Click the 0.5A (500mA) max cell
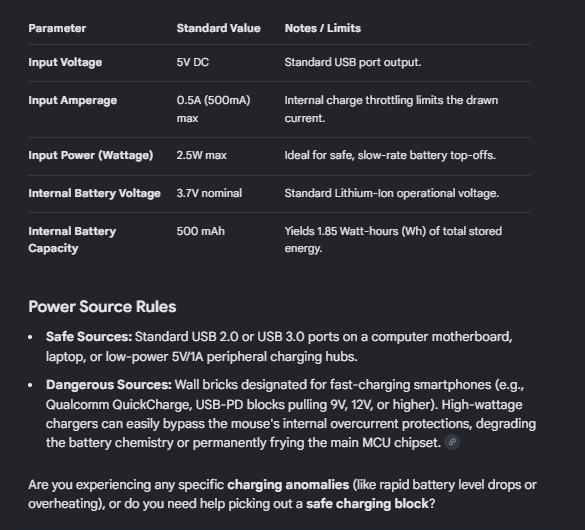The image size is (585, 530). [213, 109]
